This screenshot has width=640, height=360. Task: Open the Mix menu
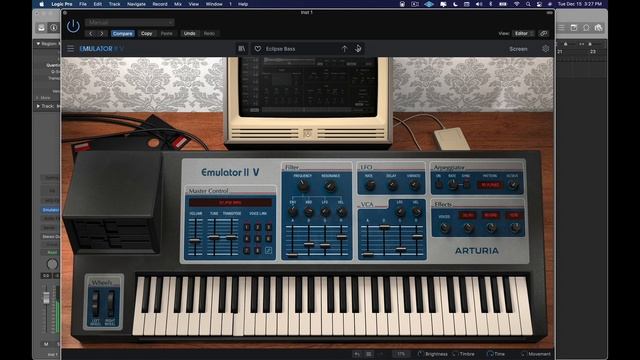[178, 4]
